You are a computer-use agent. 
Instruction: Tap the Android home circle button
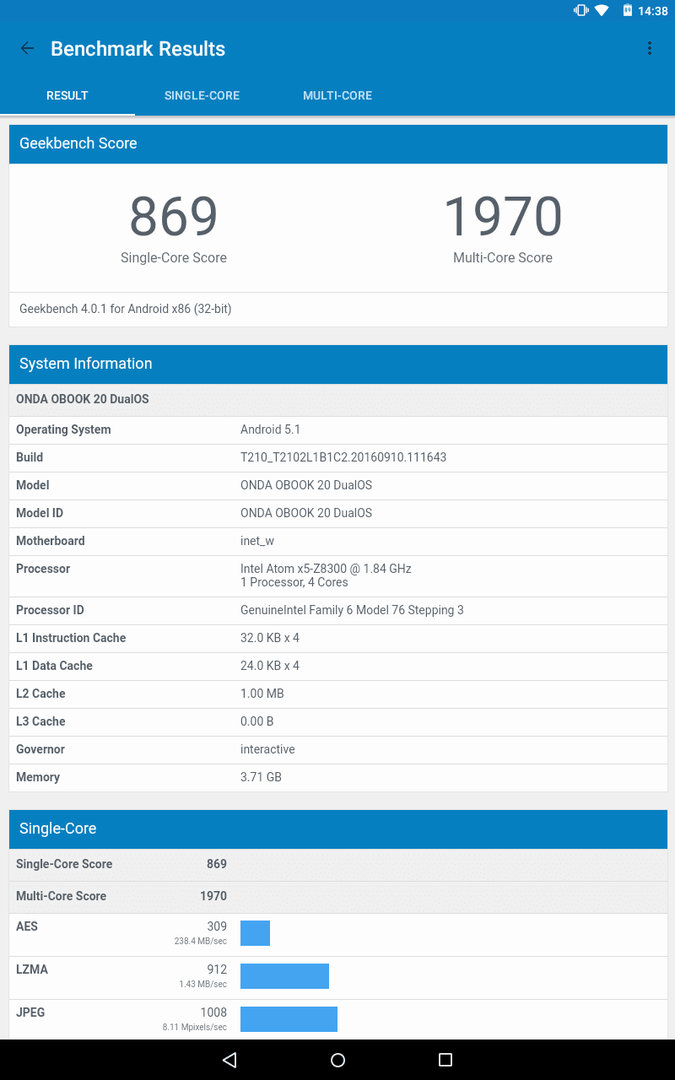338,1059
